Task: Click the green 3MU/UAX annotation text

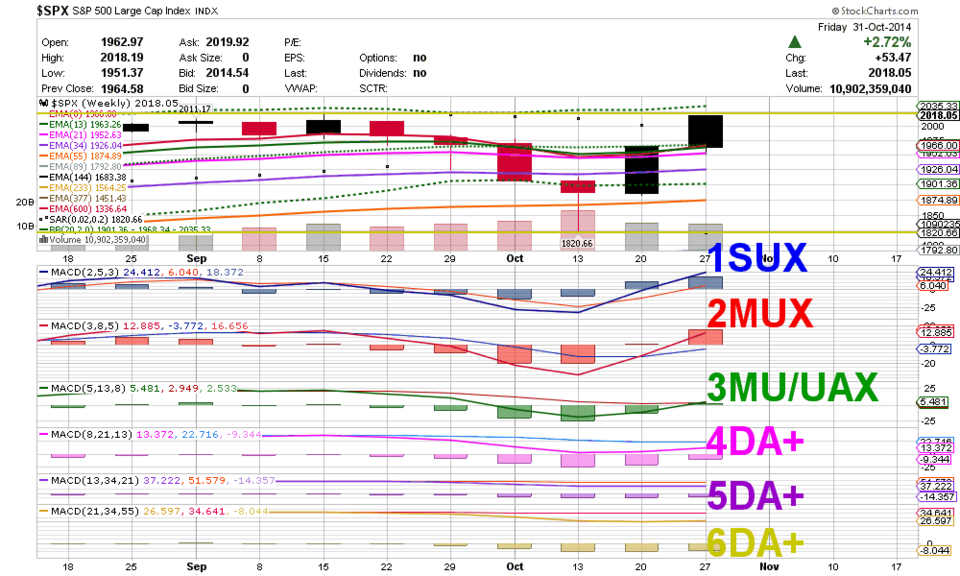Action: click(x=791, y=386)
